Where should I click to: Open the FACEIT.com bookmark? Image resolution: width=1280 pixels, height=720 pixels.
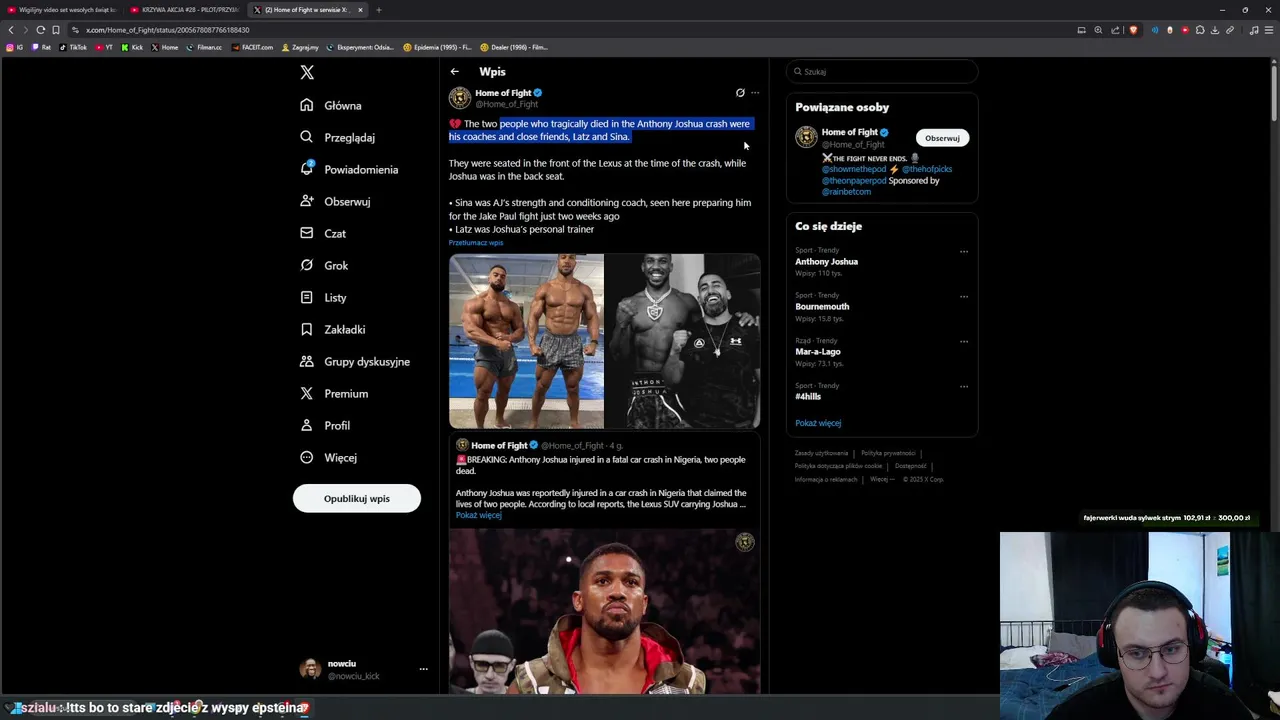pos(252,47)
